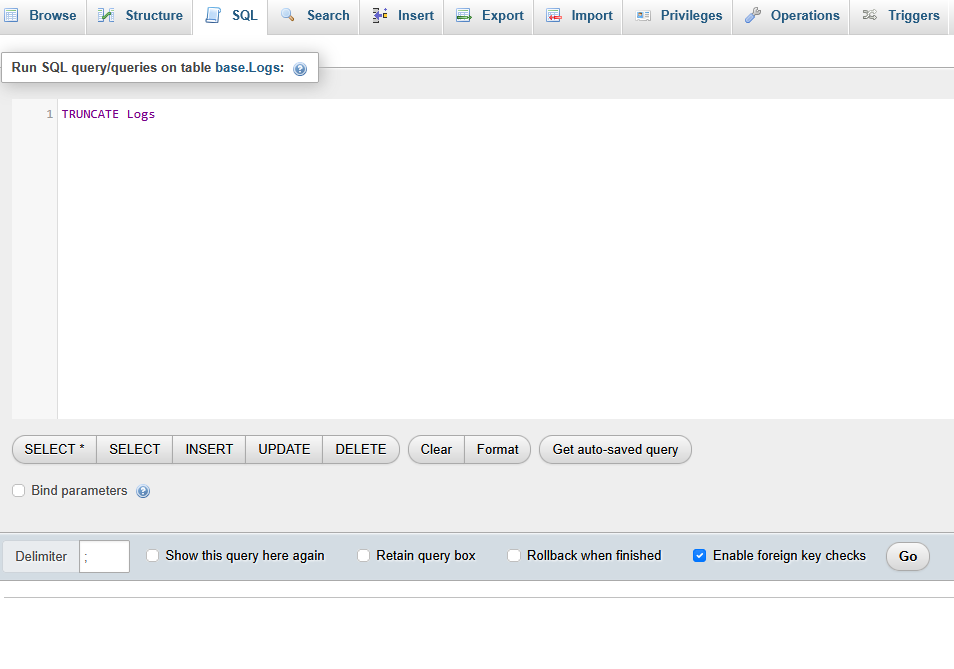954x669 pixels.
Task: Disable Enable foreign key checks checkbox
Action: pyautogui.click(x=700, y=556)
